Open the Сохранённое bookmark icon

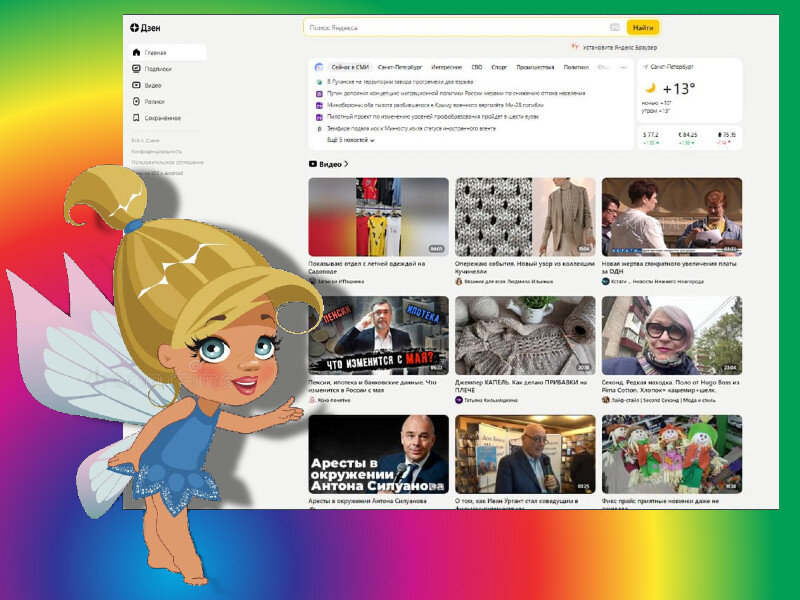pos(136,117)
